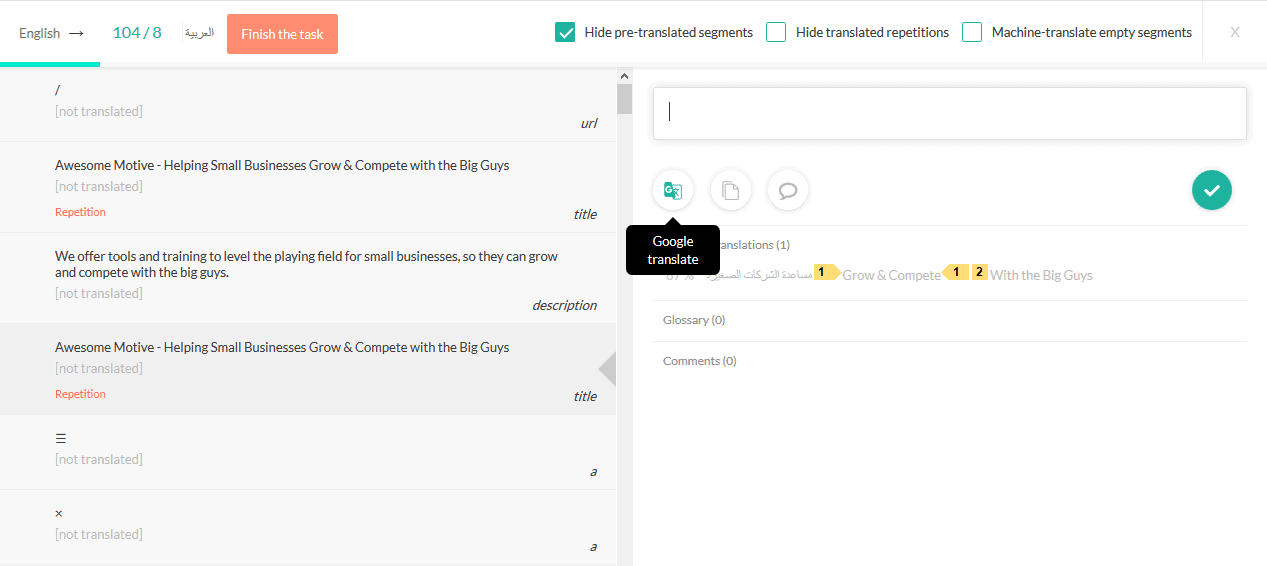The width and height of the screenshot is (1267, 566).
Task: Select the first Awesome Motive title segment
Action: pos(308,187)
